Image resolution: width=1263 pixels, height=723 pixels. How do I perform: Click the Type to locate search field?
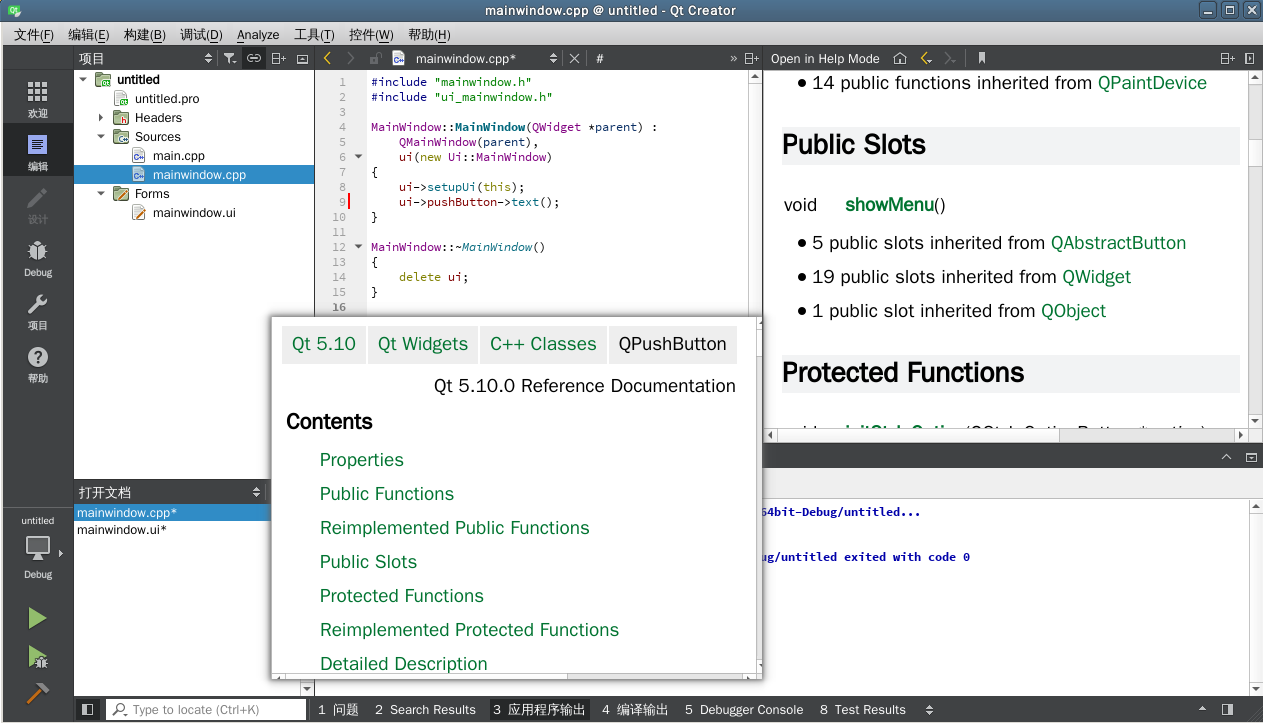click(x=206, y=710)
